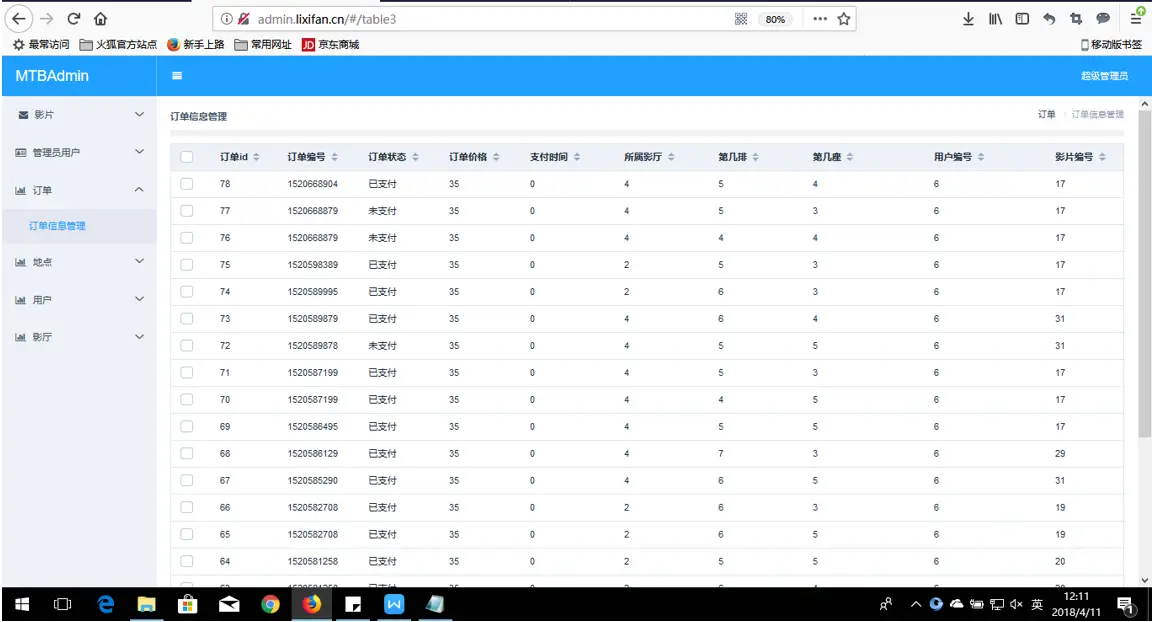The width and height of the screenshot is (1152, 622).
Task: Open the 移动版书签 mobile bookmarks
Action: pyautogui.click(x=1111, y=44)
